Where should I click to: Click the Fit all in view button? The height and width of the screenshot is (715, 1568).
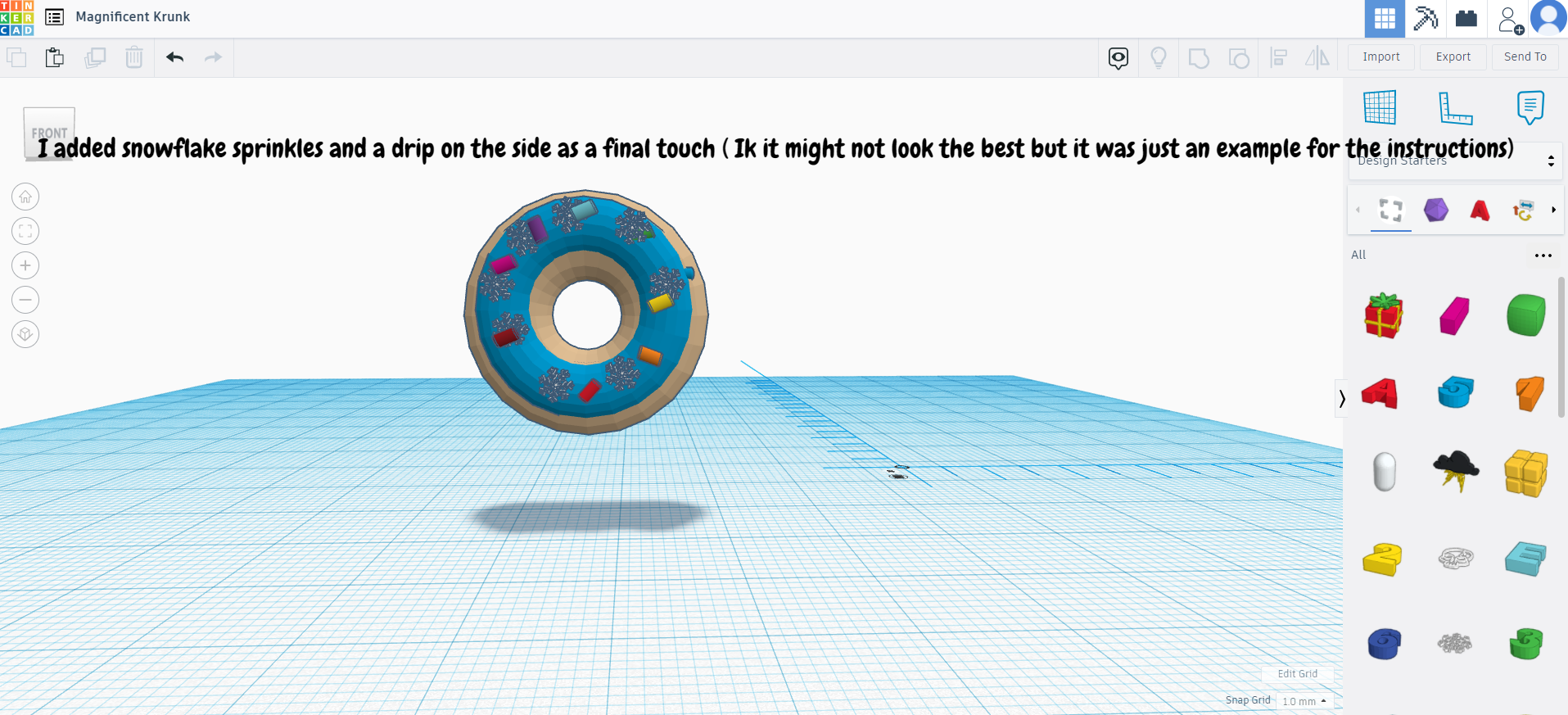pos(25,231)
